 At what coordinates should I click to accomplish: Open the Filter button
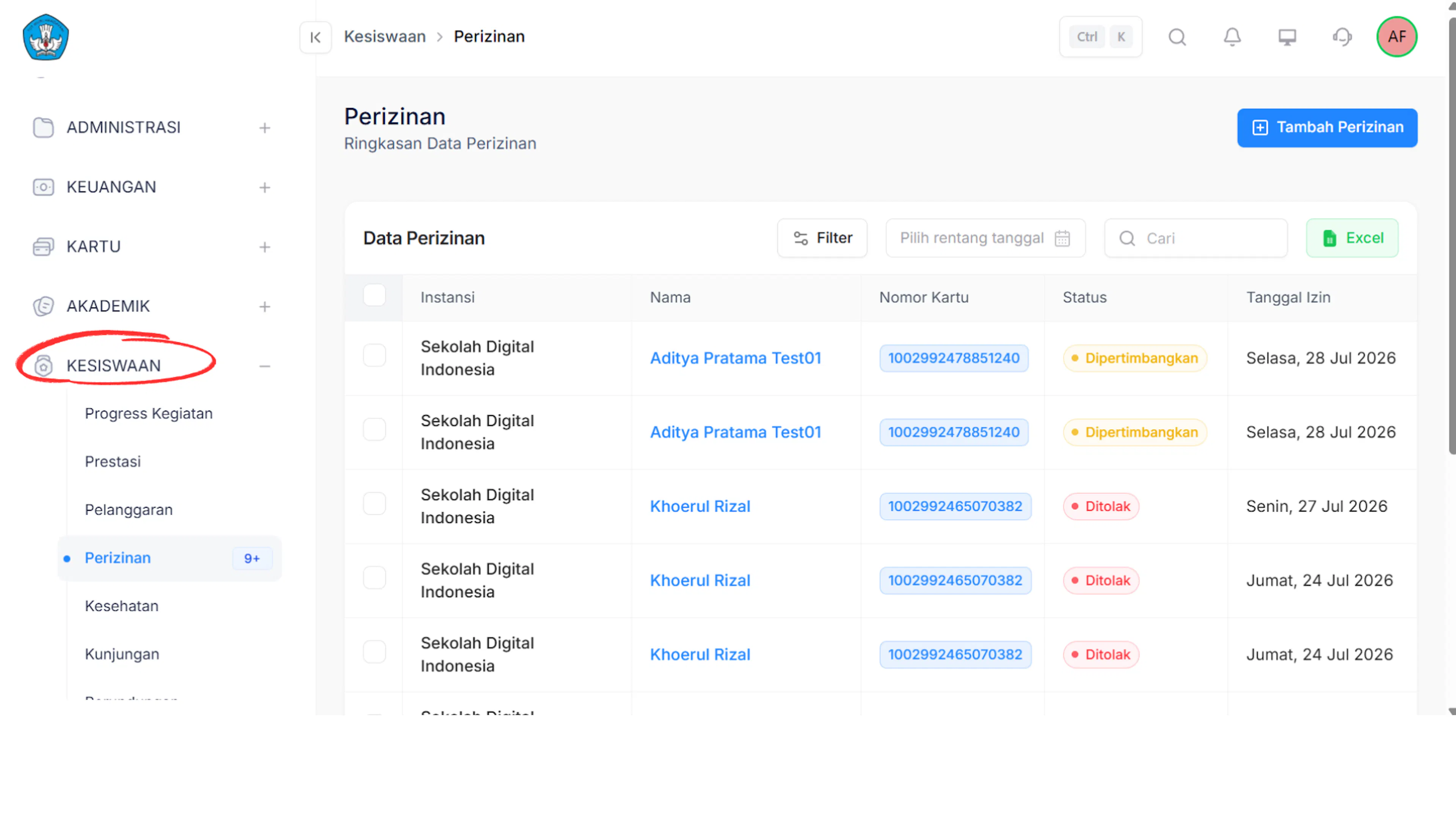(822, 238)
